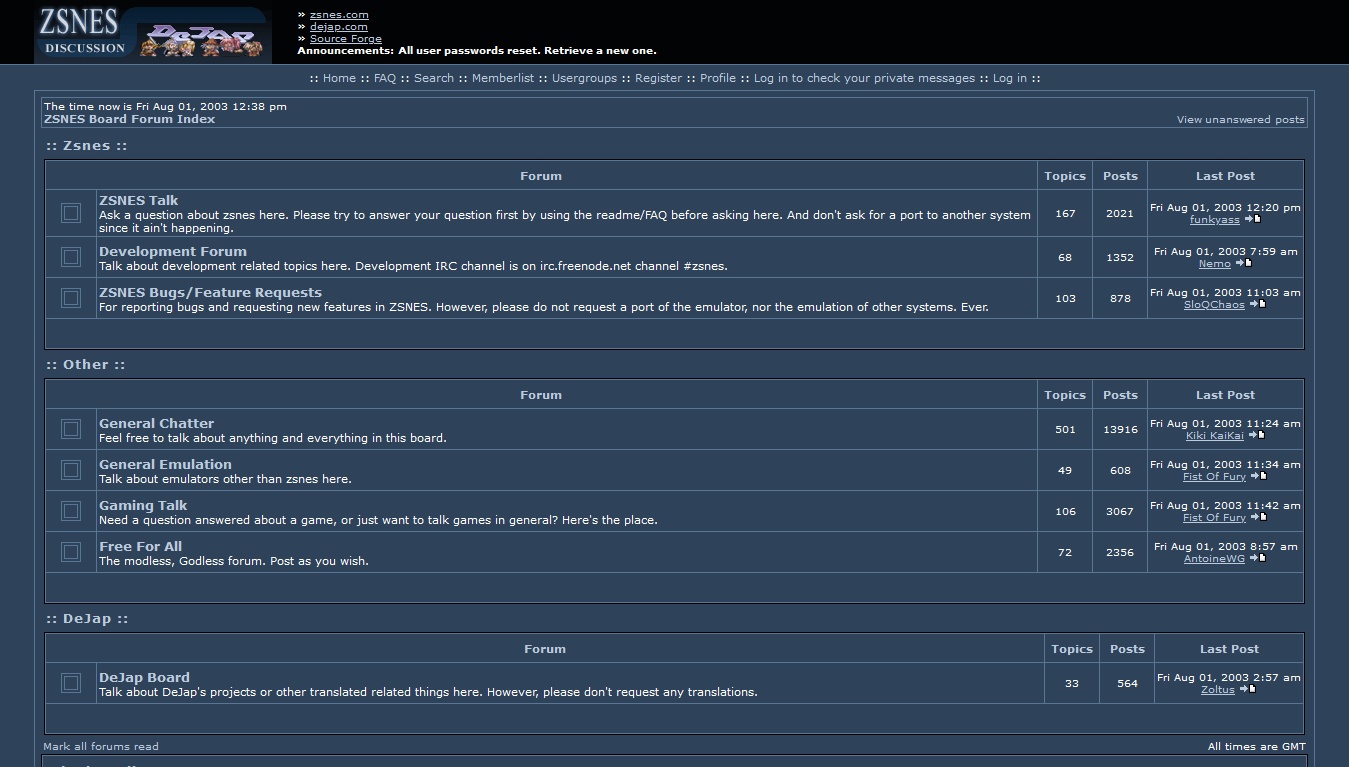
Task: Open the Source Forge link
Action: 346,39
